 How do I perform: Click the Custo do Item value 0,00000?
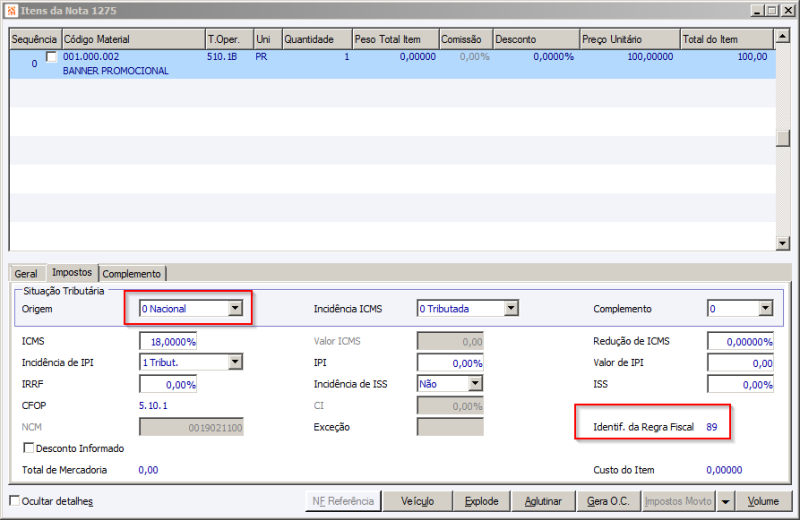[724, 470]
